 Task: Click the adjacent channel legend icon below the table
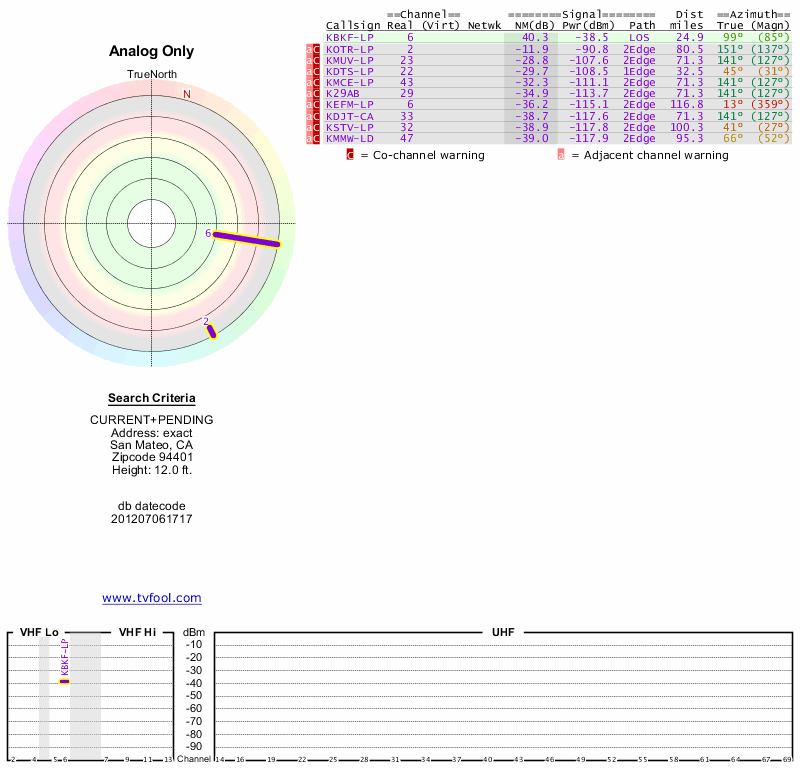click(561, 155)
